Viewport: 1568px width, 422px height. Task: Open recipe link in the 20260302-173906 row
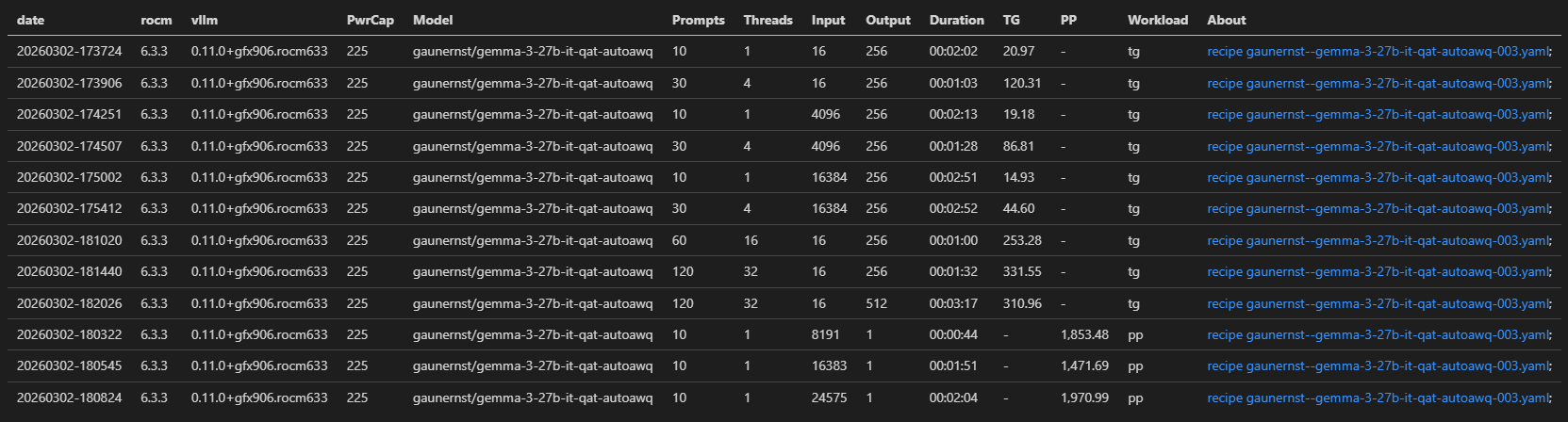[1378, 83]
